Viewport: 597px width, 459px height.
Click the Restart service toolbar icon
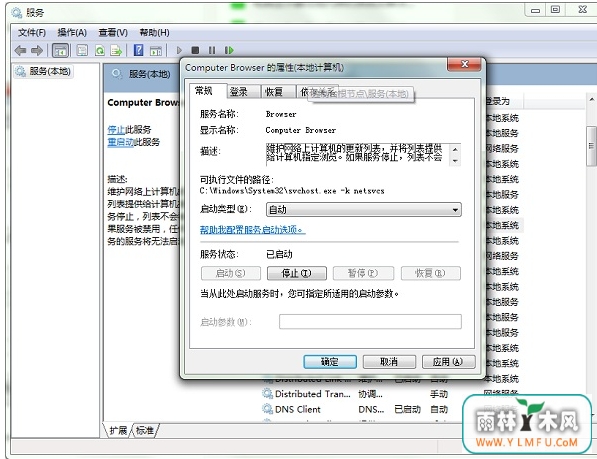(x=229, y=50)
